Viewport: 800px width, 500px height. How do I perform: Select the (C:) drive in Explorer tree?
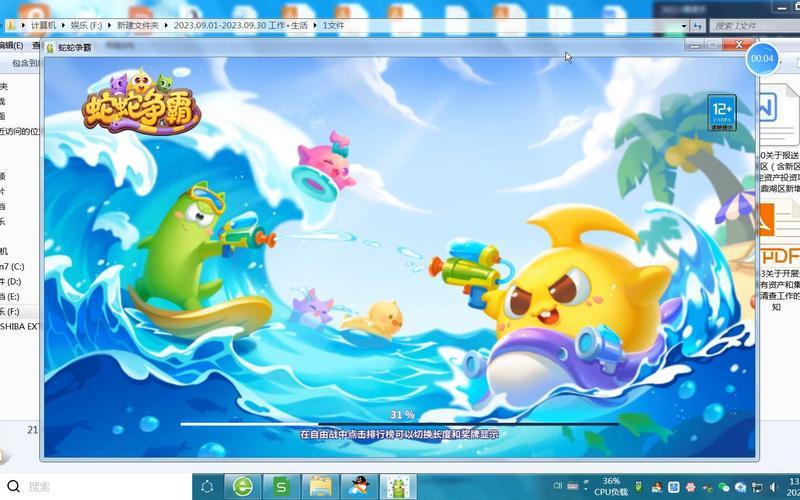click(12, 266)
